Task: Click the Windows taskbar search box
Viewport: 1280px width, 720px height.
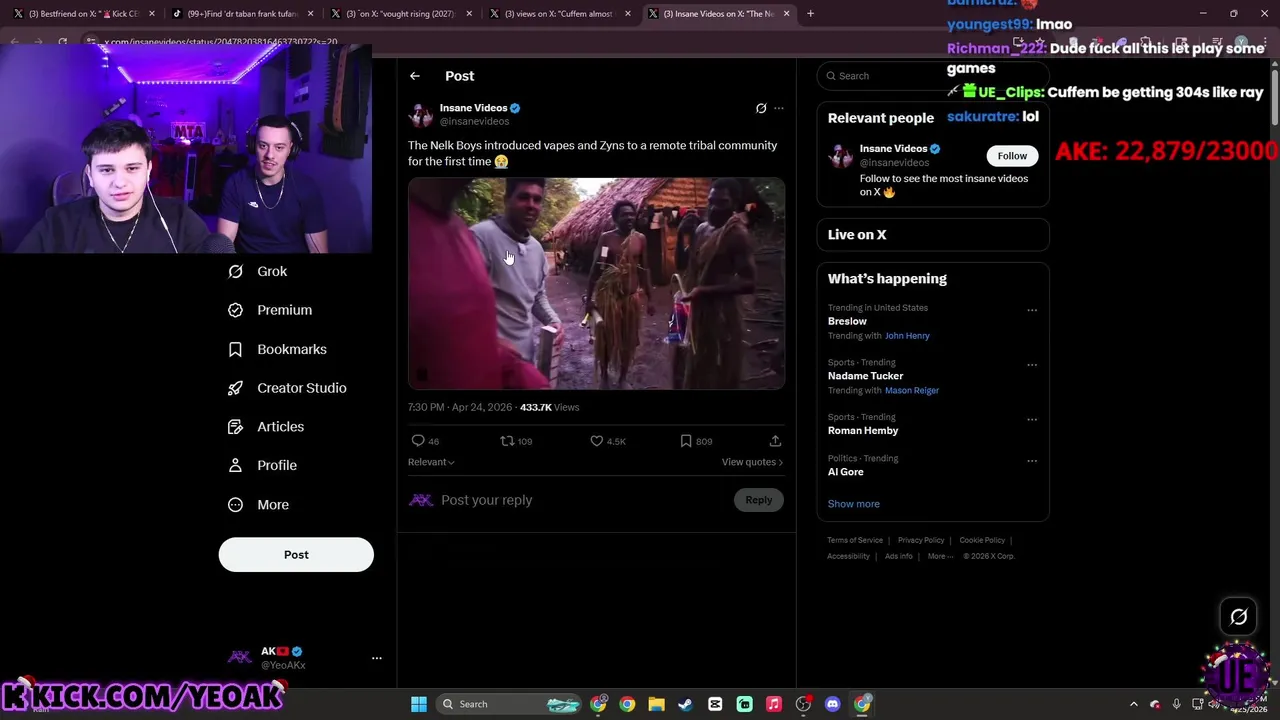Action: (x=510, y=704)
